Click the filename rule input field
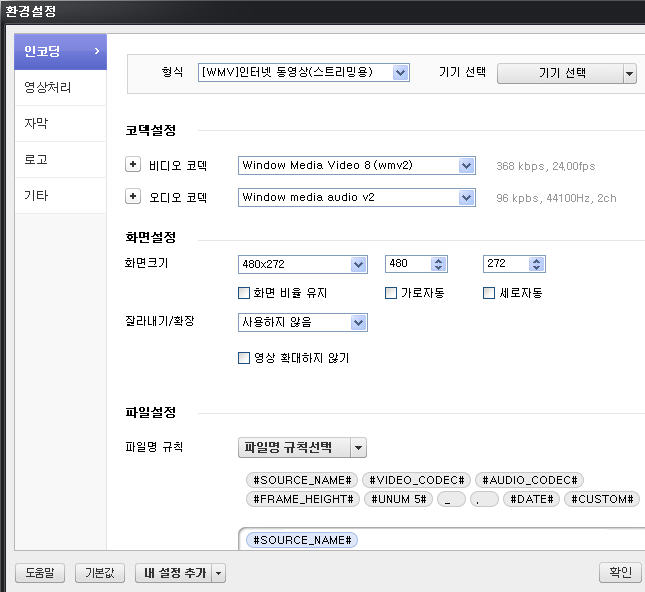Viewport: 645px width, 592px height. coord(441,539)
